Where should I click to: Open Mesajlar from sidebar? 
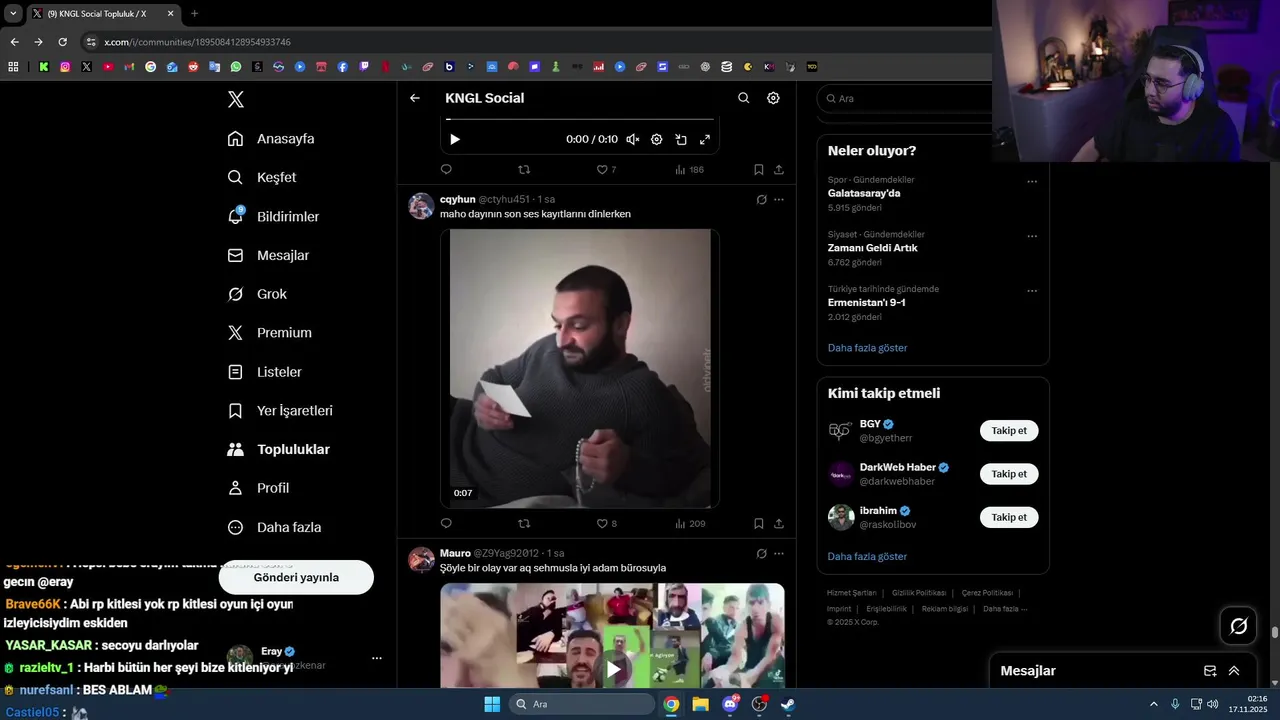coord(268,255)
